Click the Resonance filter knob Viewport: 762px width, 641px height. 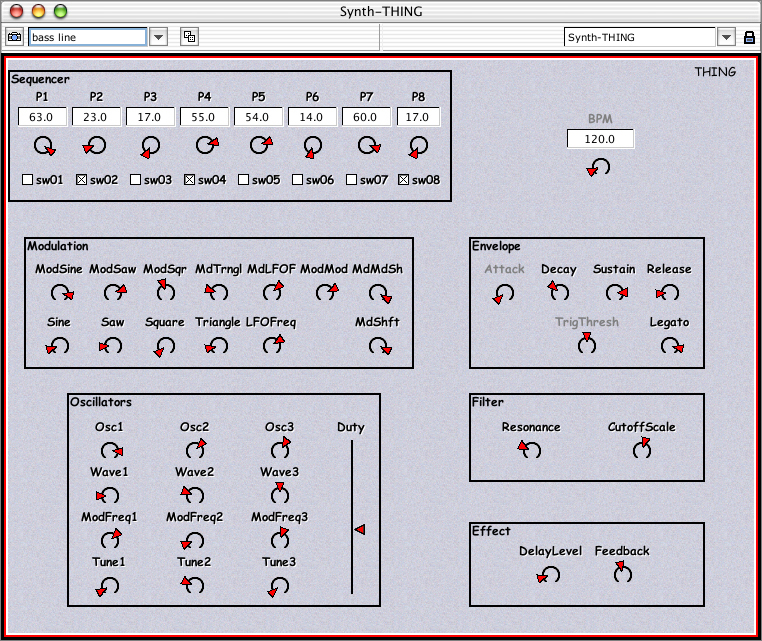pos(529,449)
